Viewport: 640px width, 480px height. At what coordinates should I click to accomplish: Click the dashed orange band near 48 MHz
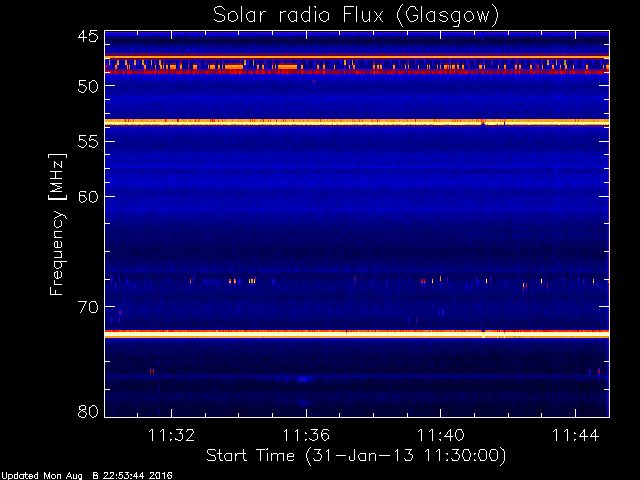tap(357, 66)
